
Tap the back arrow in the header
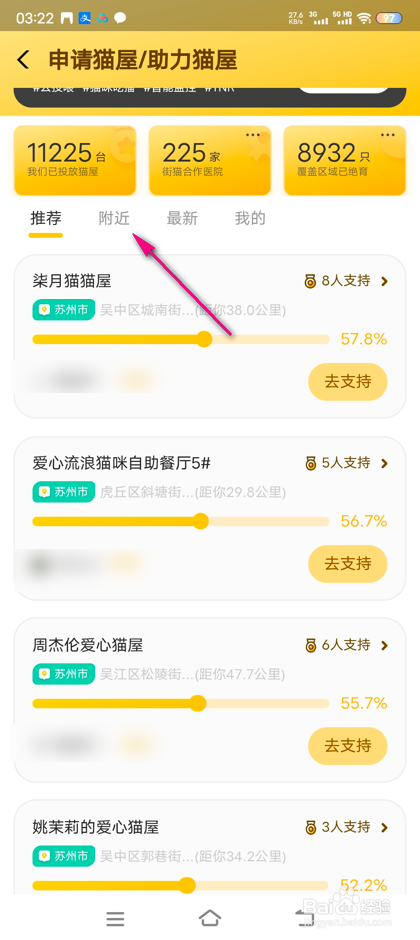pos(23,60)
